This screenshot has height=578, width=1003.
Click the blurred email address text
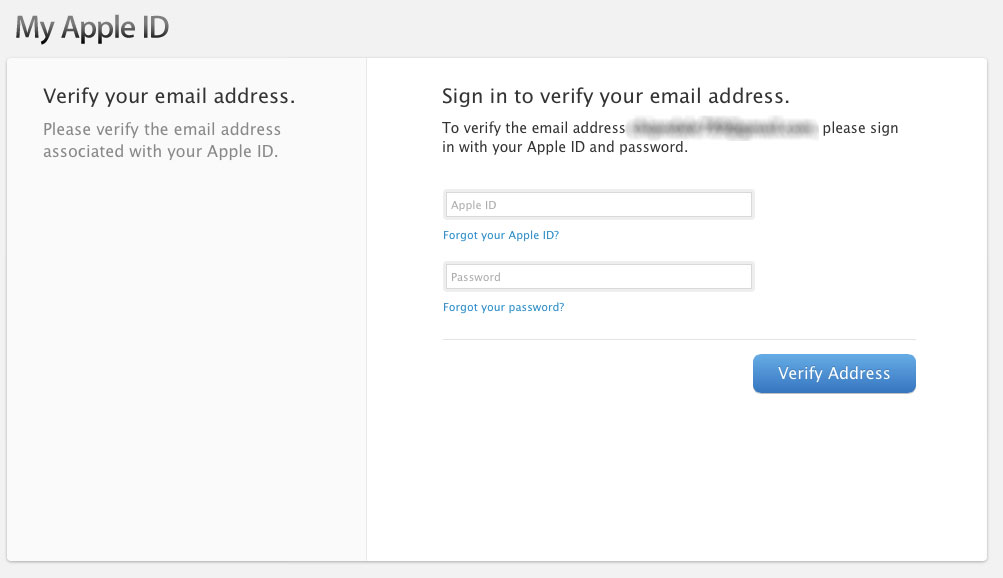(722, 128)
